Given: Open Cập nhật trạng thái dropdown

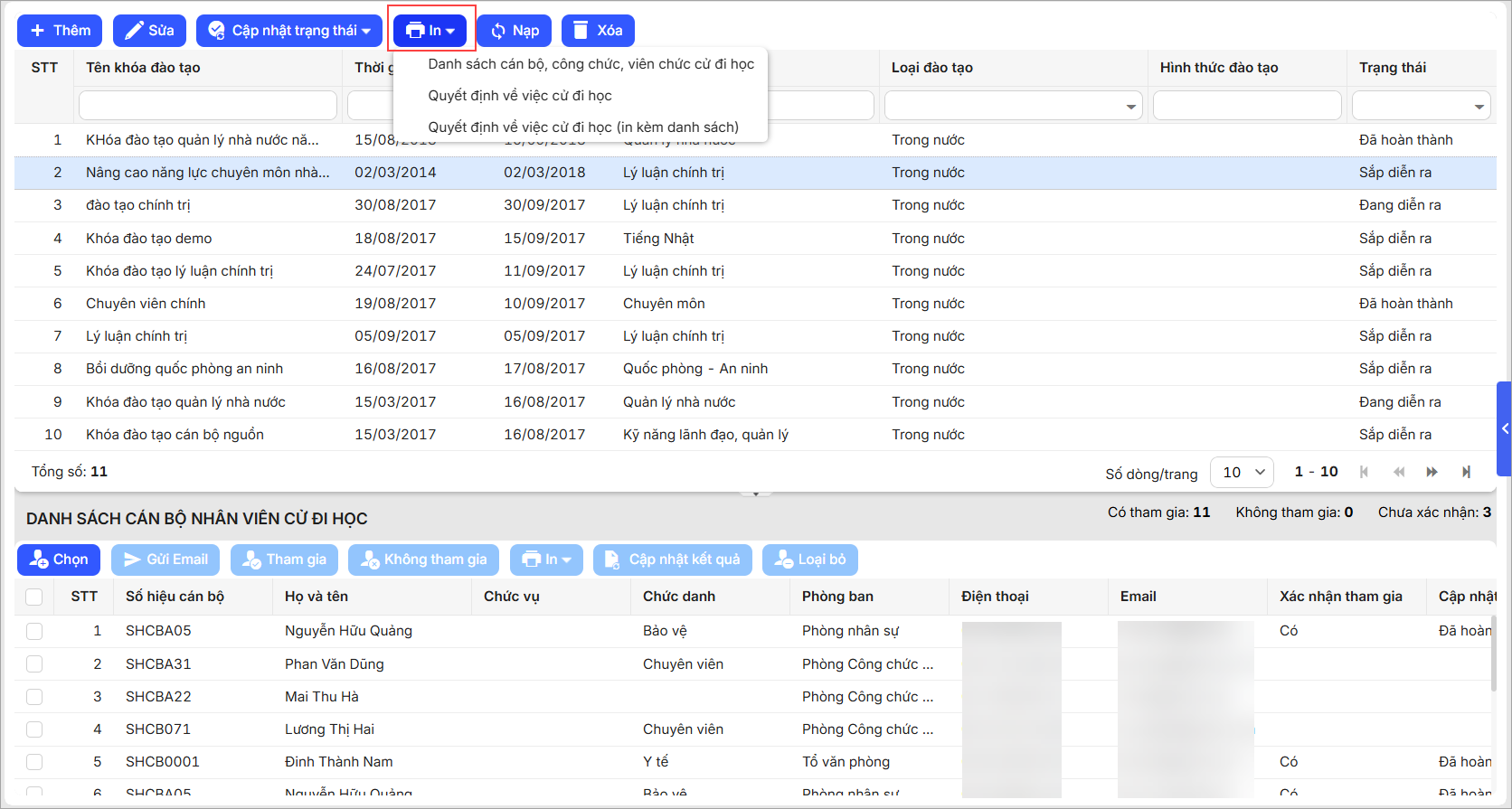Looking at the screenshot, I should pos(289,31).
